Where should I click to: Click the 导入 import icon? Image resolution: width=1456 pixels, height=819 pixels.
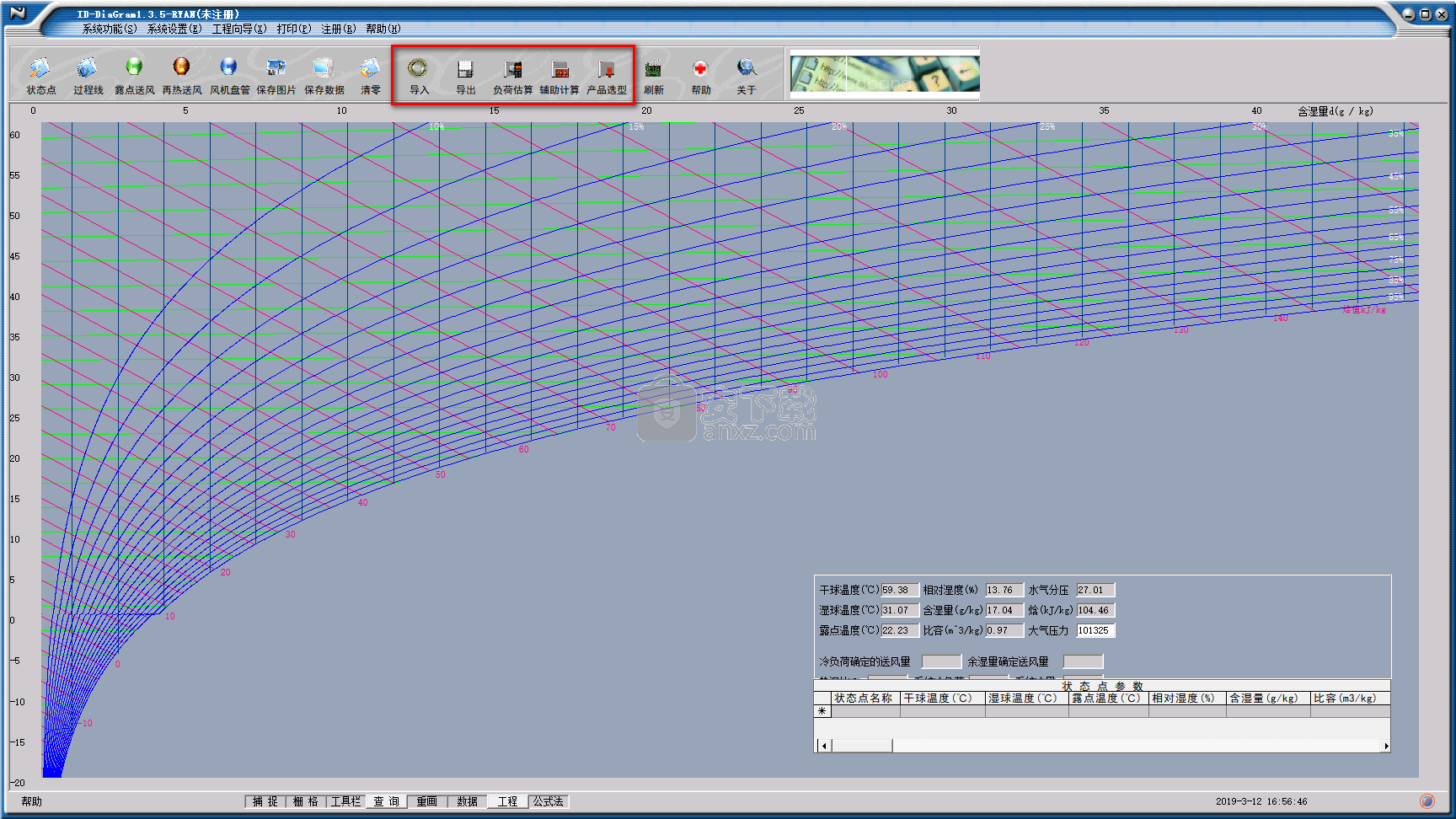[419, 75]
